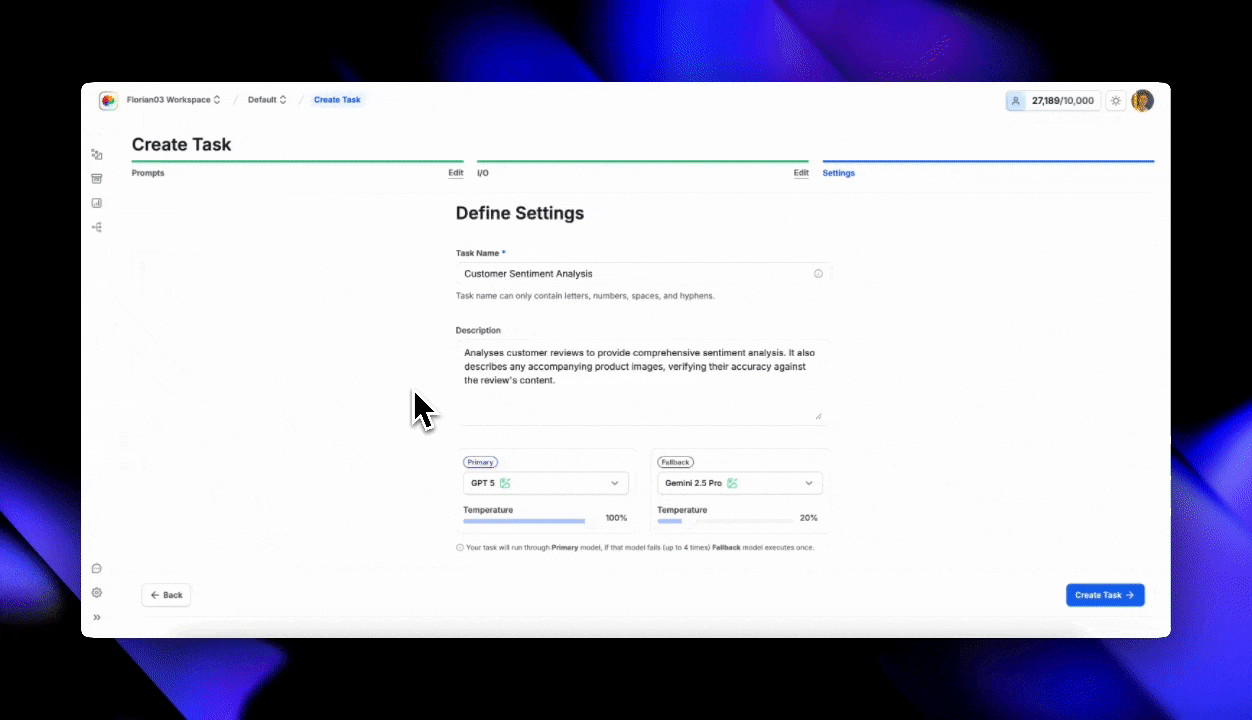Open the workflow tree sidebar icon
The width and height of the screenshot is (1252, 720).
pos(97,227)
